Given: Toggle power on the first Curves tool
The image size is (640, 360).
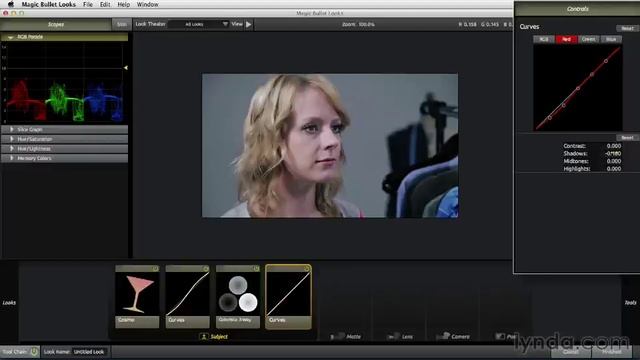Looking at the screenshot, I should pos(206,269).
